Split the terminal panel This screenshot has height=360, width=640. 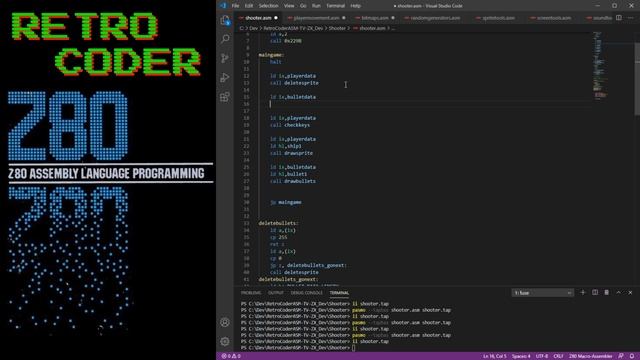point(595,293)
